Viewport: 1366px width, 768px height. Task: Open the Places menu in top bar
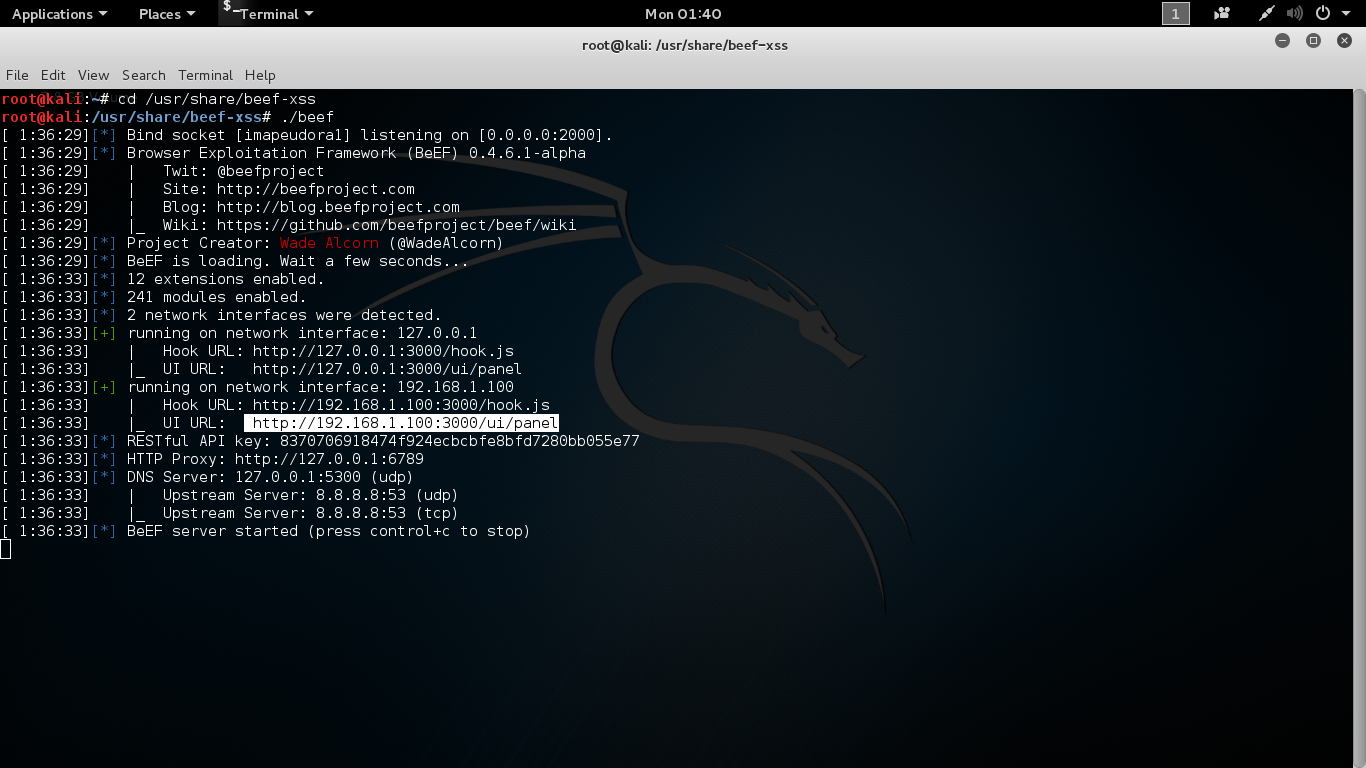click(x=167, y=14)
